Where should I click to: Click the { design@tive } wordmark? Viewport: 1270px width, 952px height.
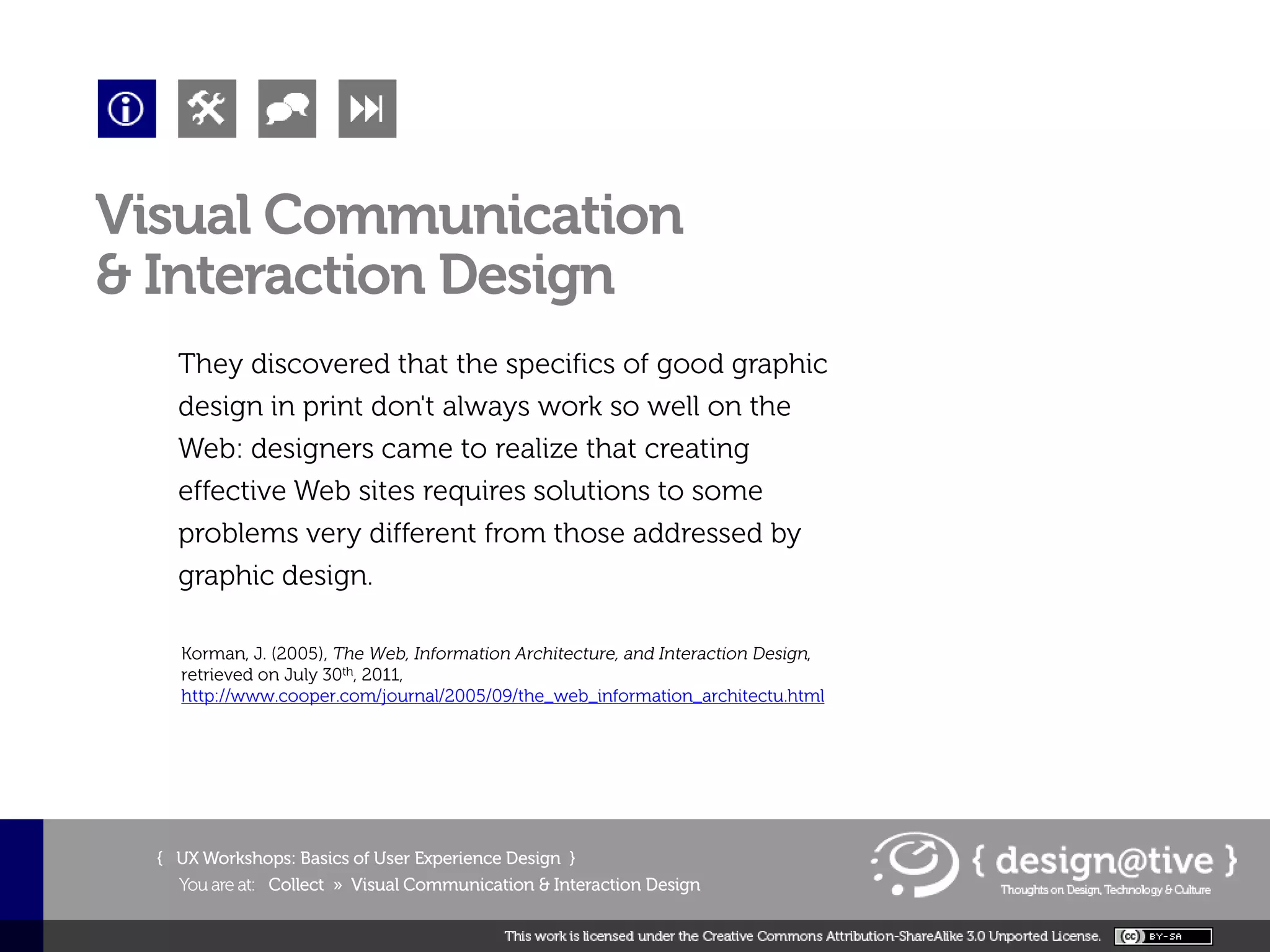point(1104,860)
